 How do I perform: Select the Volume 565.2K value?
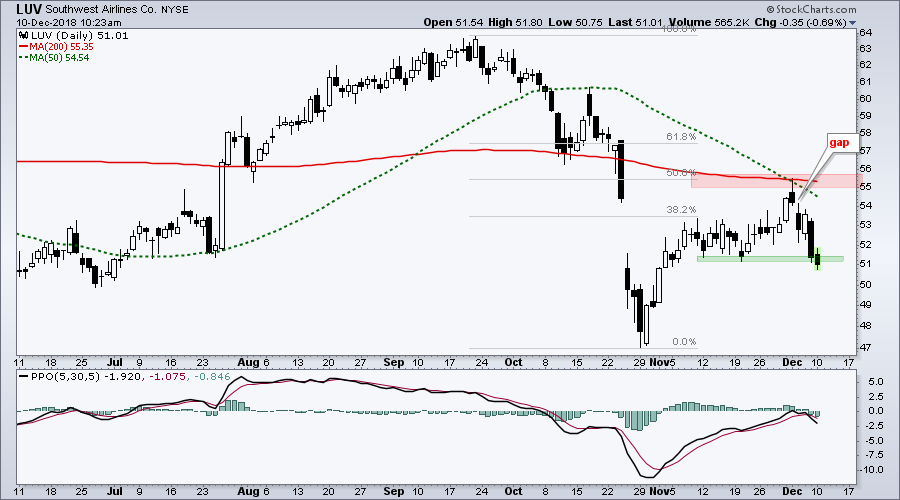(707, 22)
